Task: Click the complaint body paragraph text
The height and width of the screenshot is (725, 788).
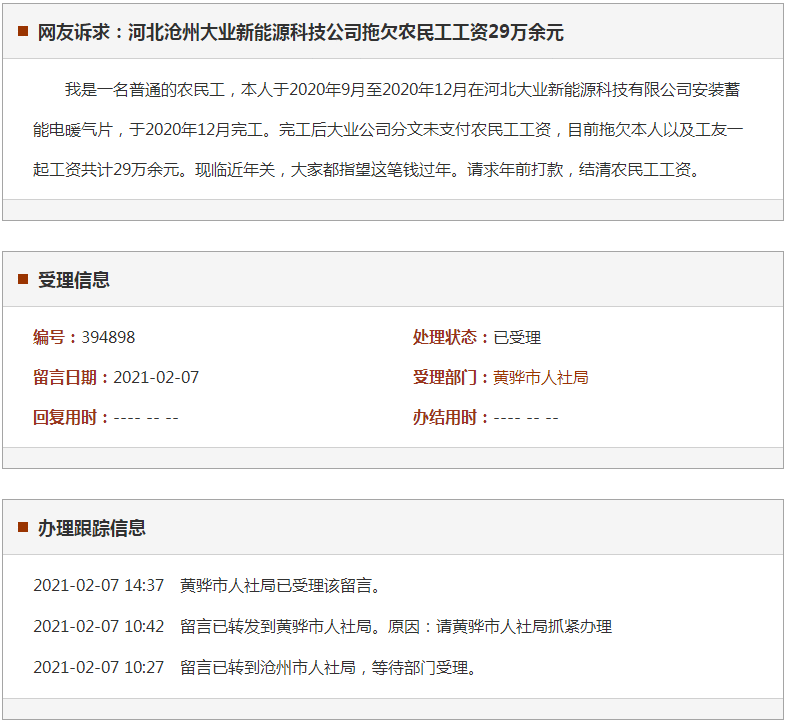Action: (392, 130)
